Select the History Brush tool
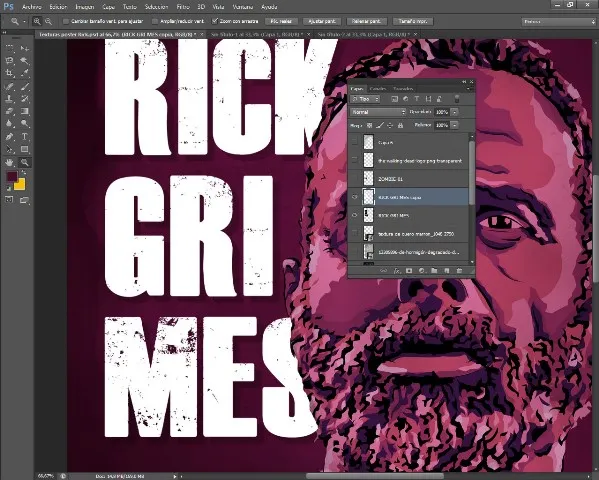The image size is (599, 480). click(24, 99)
